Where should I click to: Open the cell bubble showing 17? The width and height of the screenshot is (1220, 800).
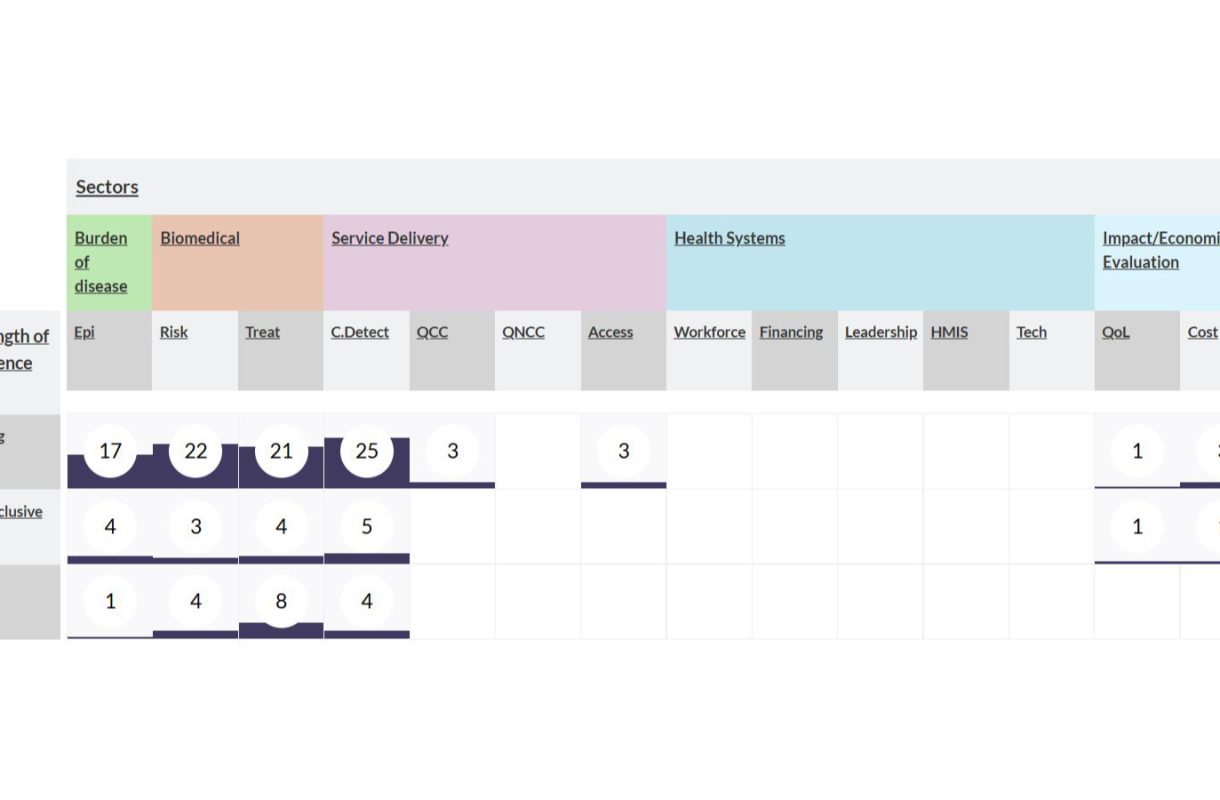110,451
